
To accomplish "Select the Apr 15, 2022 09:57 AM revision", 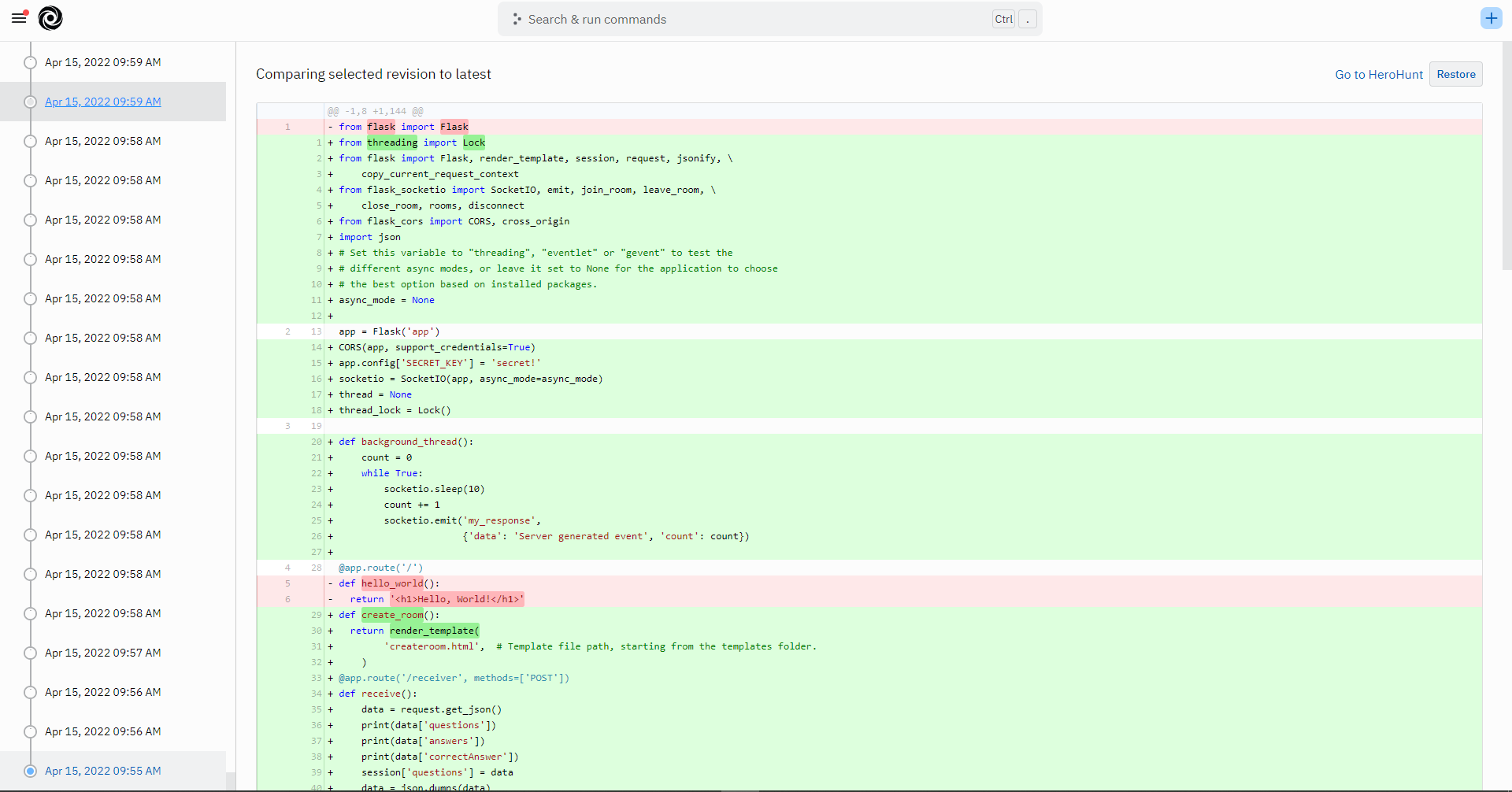I will coord(102,653).
